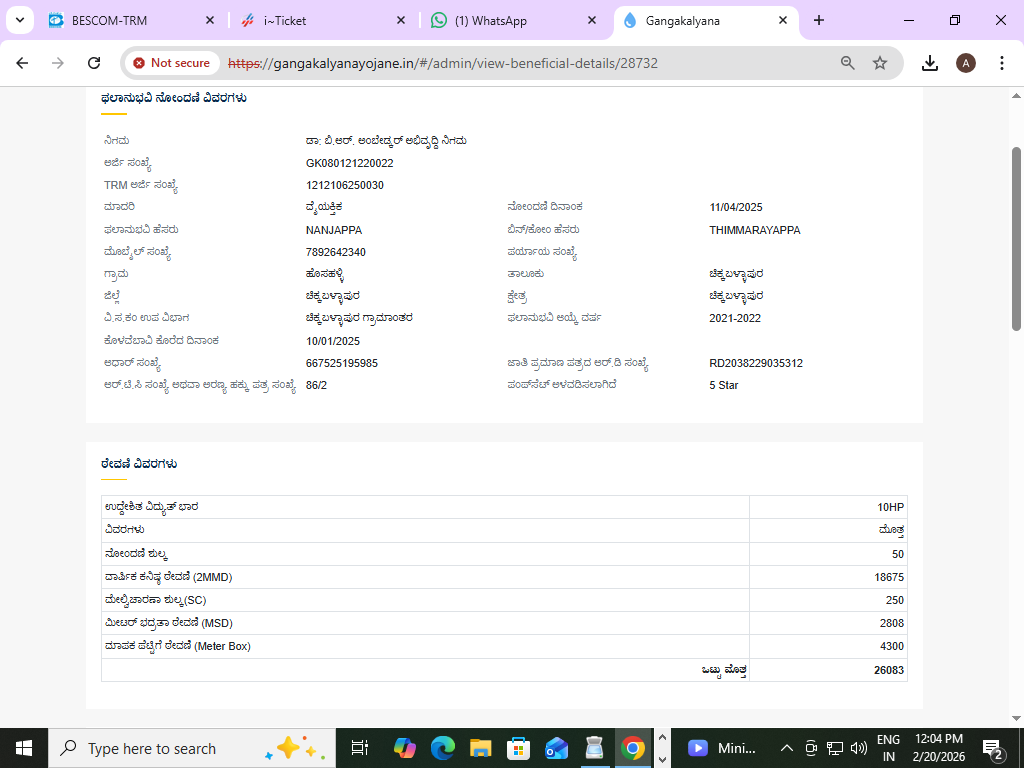Launch Microsoft Edge from taskbar
1024x768 pixels.
(442, 748)
